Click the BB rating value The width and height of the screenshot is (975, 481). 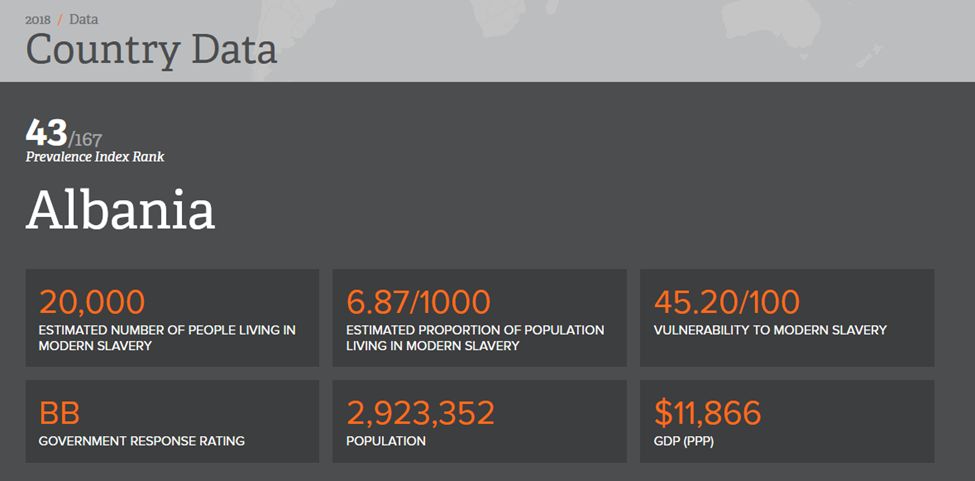click(x=59, y=412)
